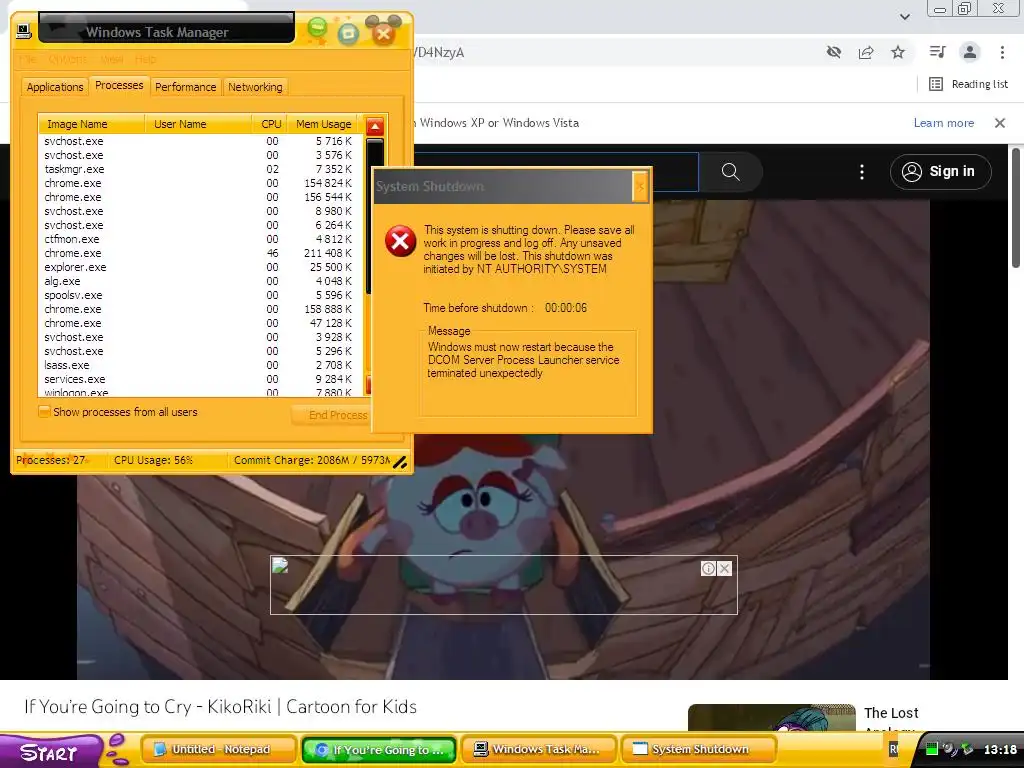The height and width of the screenshot is (768, 1024).
Task: Open the Start menu
Action: click(50, 751)
